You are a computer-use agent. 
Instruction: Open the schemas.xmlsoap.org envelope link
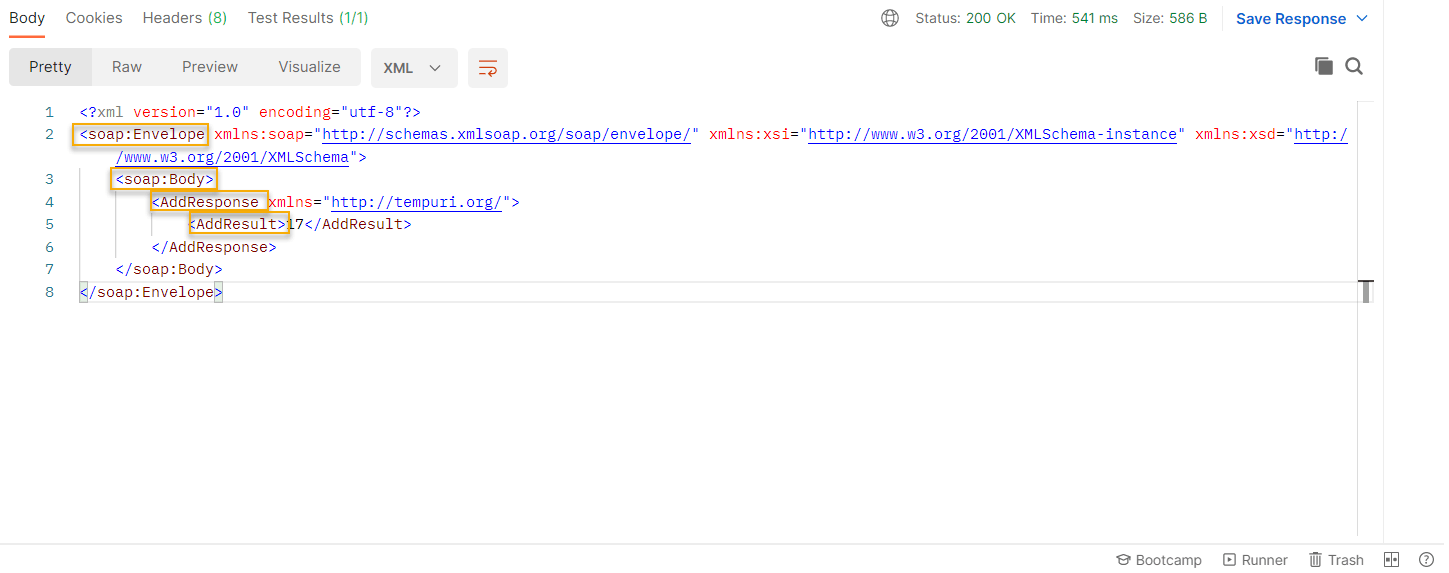click(x=507, y=134)
